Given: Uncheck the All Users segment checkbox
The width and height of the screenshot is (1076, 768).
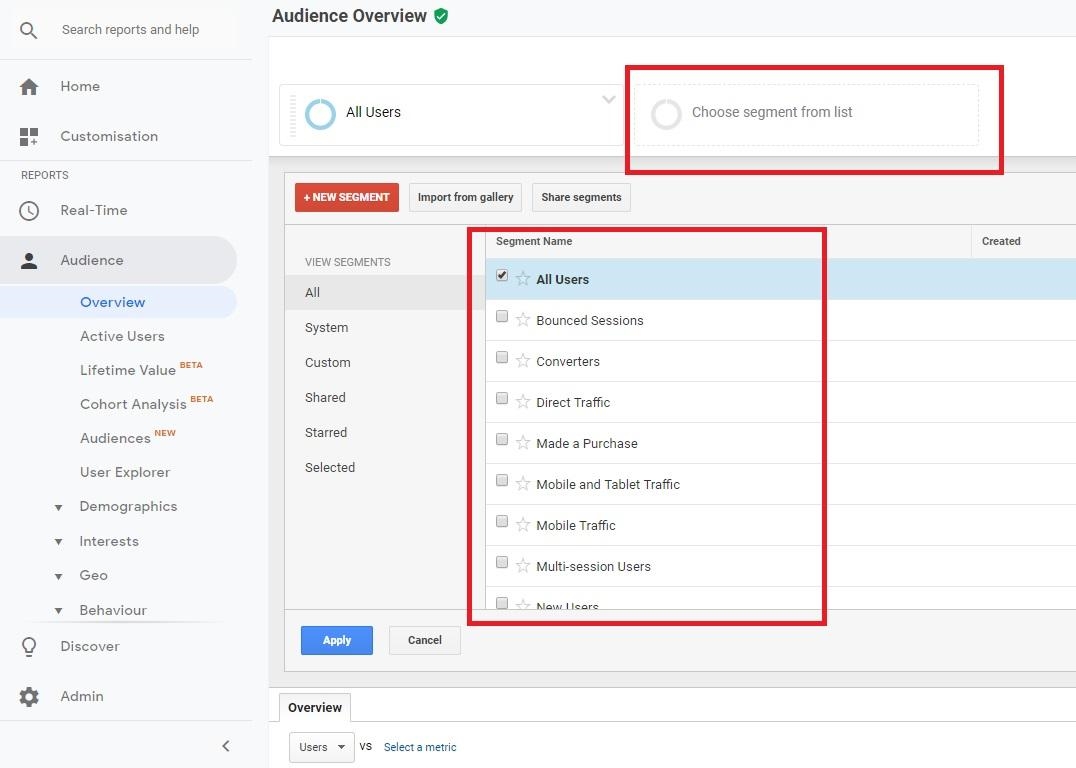Looking at the screenshot, I should pyautogui.click(x=502, y=276).
